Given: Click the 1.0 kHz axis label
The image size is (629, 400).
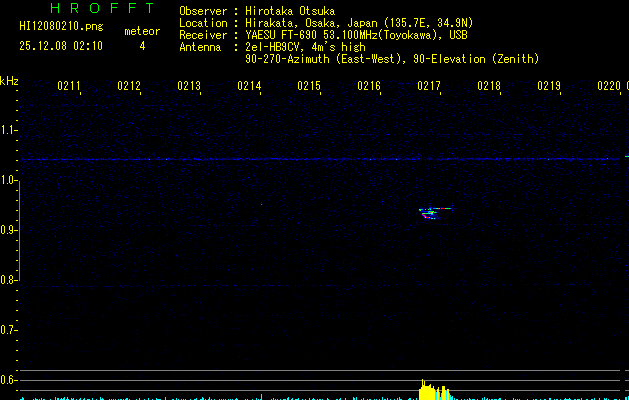Looking at the screenshot, I should [x=8, y=180].
